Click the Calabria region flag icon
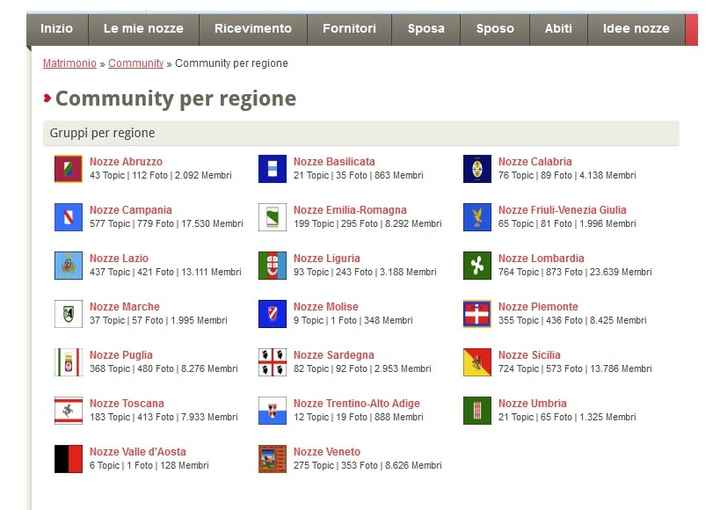The width and height of the screenshot is (720, 510). 477,169
